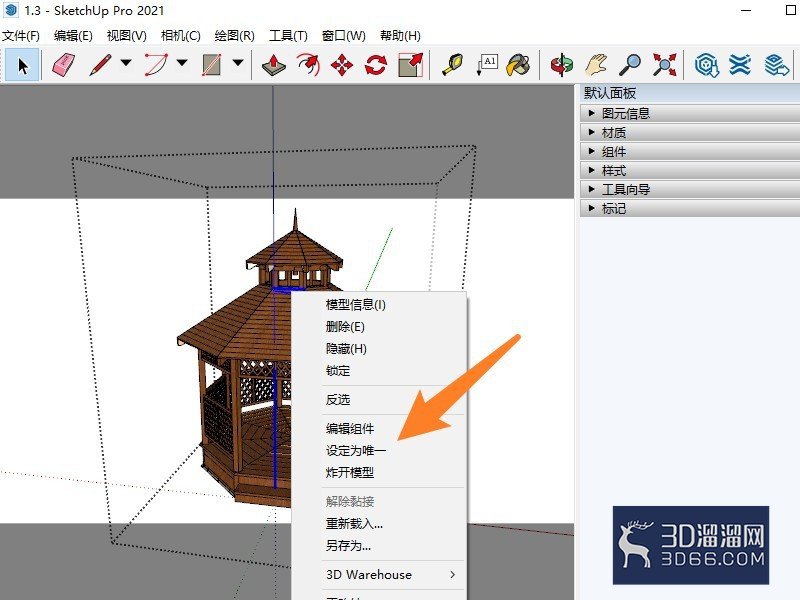This screenshot has width=800, height=600.
Task: Click the Zoom Extents tool
Action: pyautogui.click(x=664, y=65)
